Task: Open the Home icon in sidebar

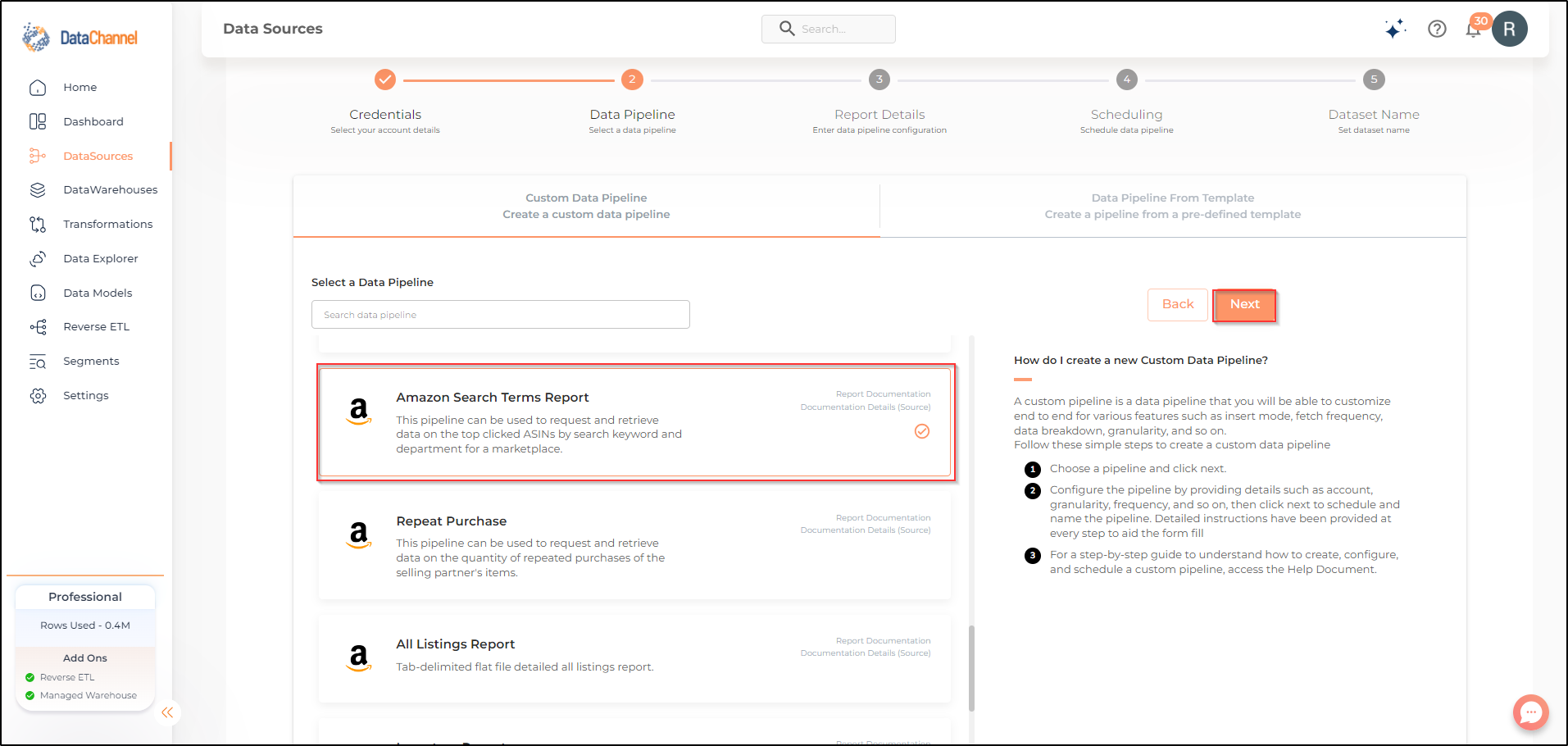Action: 38,88
